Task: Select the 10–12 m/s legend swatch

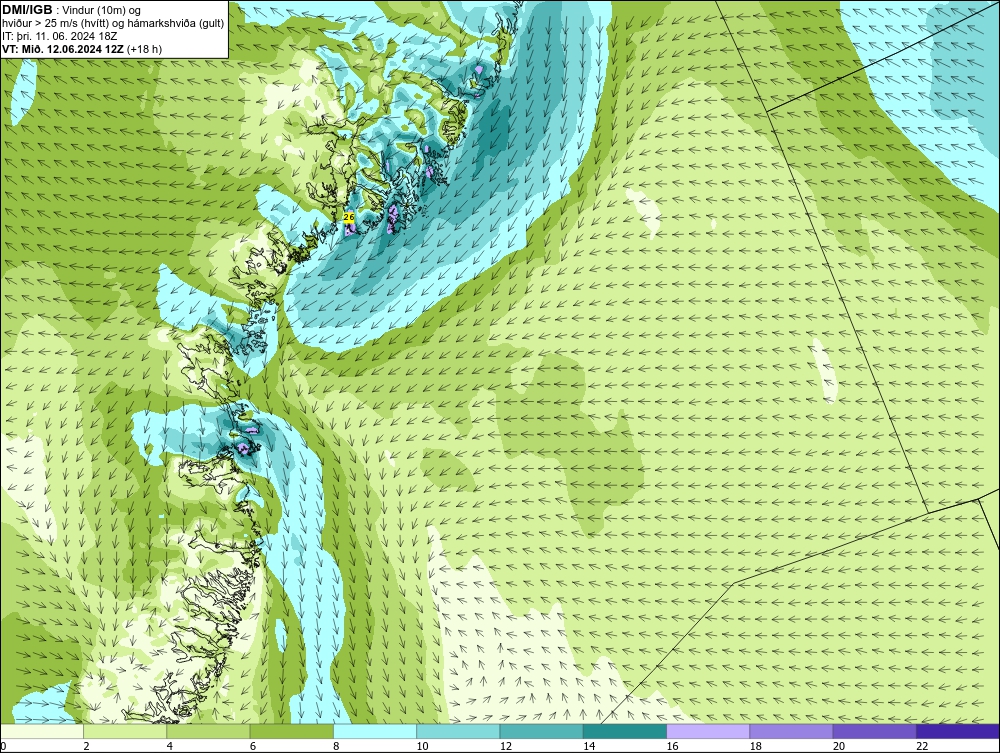Action: (x=458, y=731)
